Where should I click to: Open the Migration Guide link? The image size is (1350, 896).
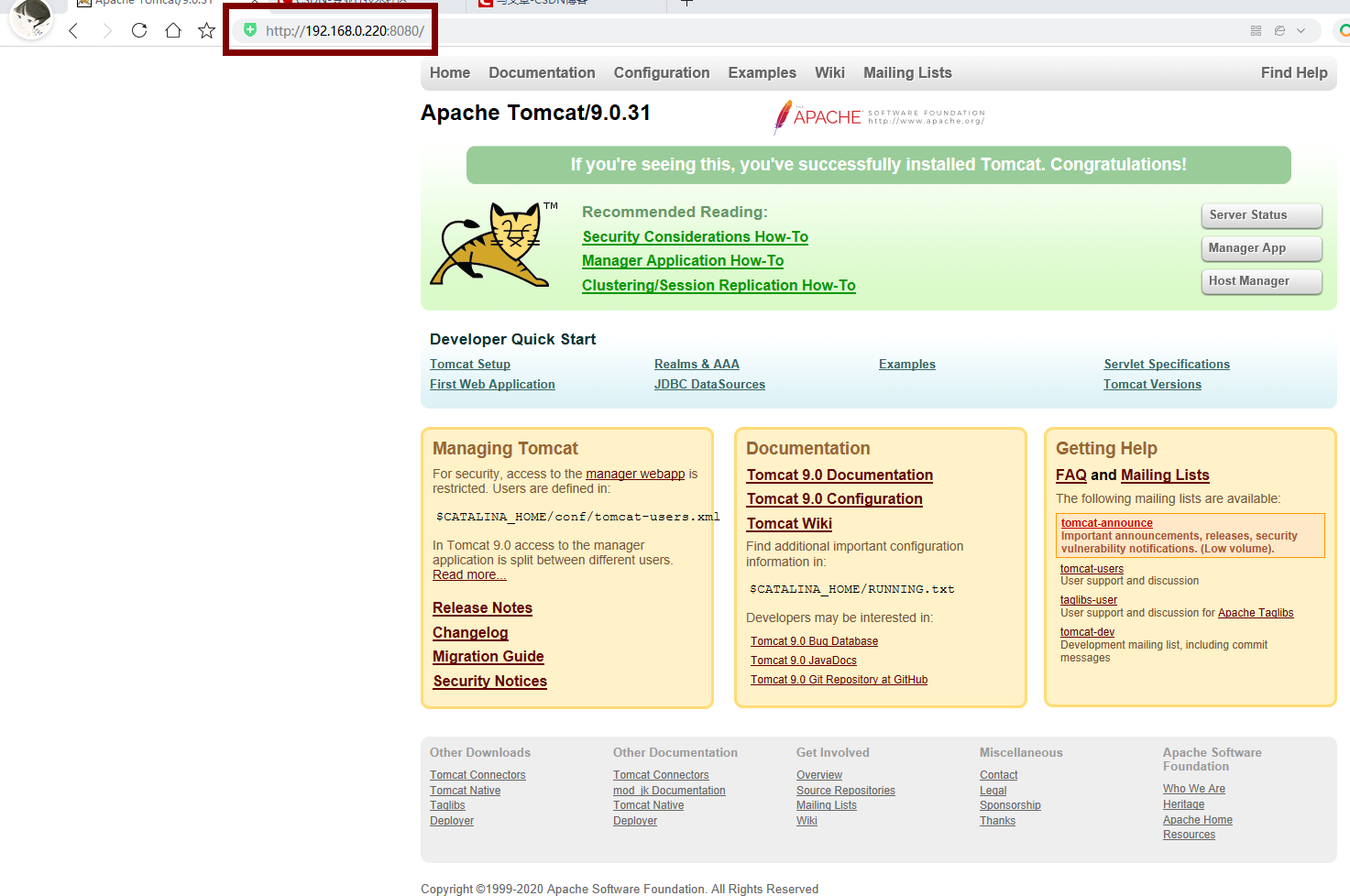[x=488, y=656]
